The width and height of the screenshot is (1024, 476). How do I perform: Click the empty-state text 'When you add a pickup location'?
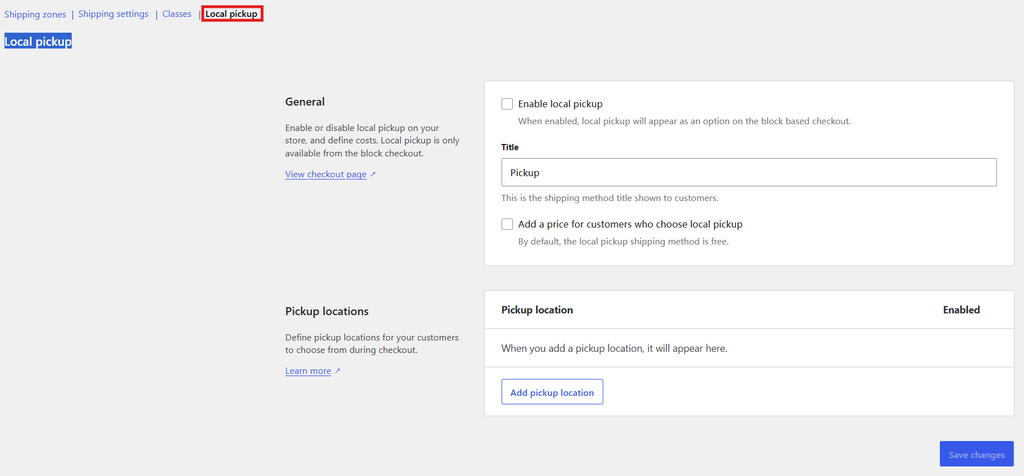pos(614,348)
